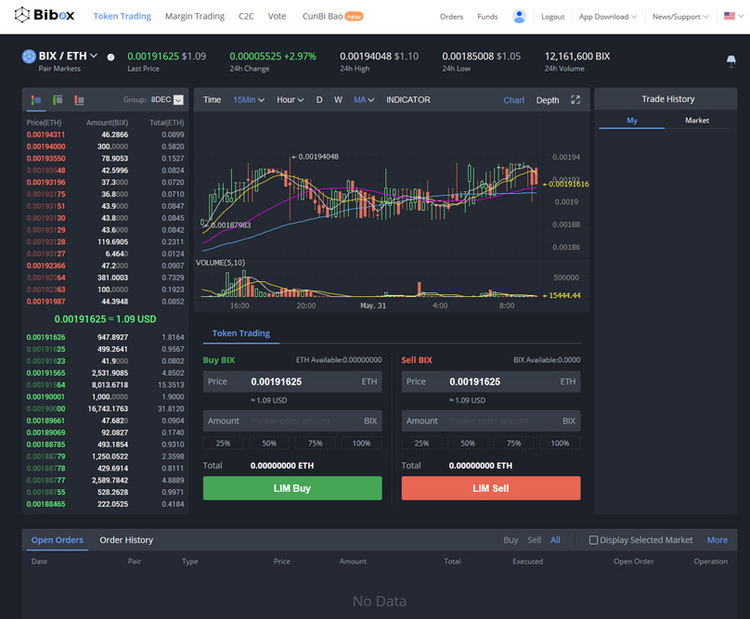Click the Sell BIX amount input field
The width and height of the screenshot is (750, 619).
[491, 421]
